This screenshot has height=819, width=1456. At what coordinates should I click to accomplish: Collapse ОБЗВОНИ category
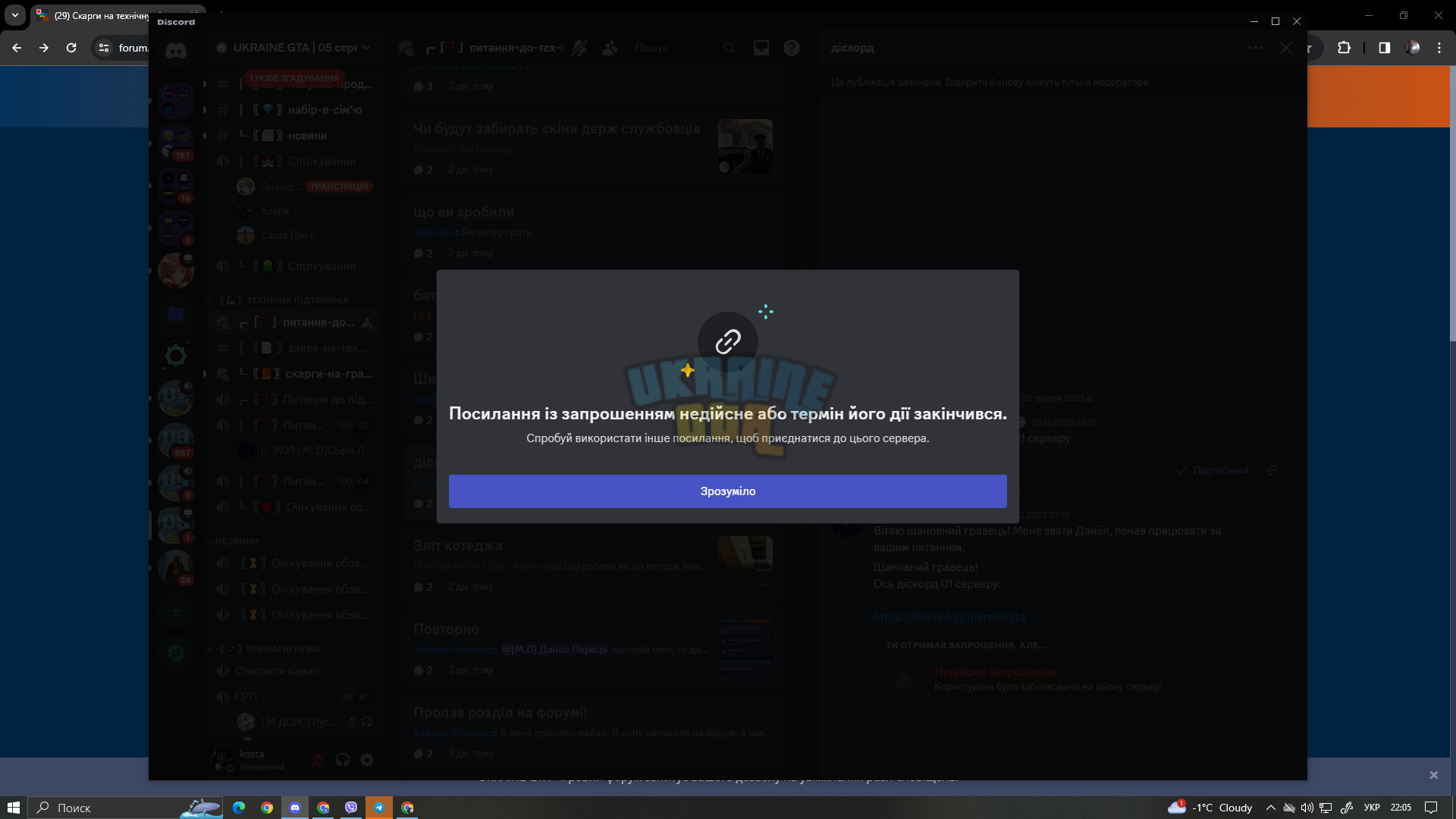(234, 541)
